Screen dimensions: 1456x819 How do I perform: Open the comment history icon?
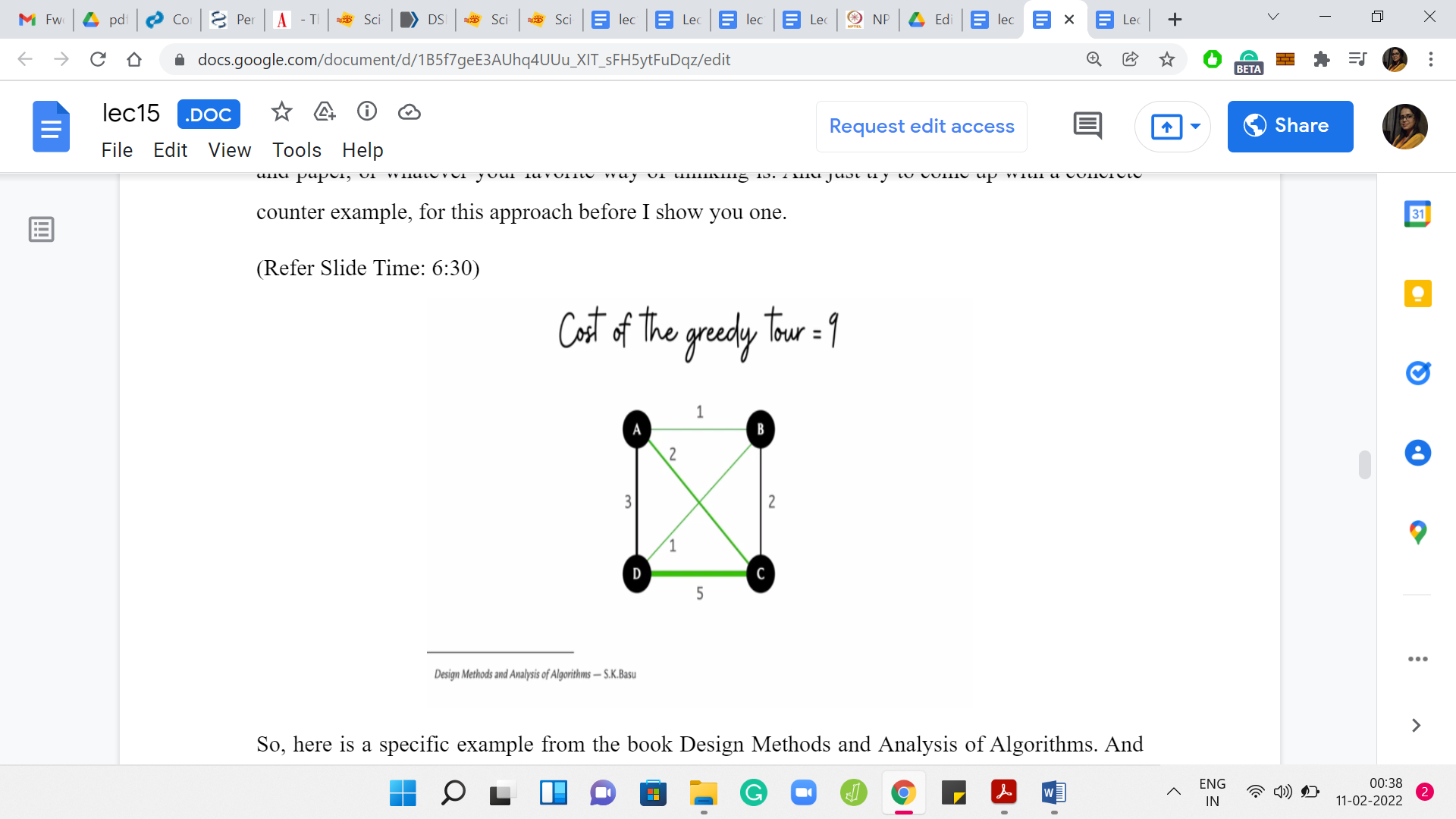coord(1087,126)
